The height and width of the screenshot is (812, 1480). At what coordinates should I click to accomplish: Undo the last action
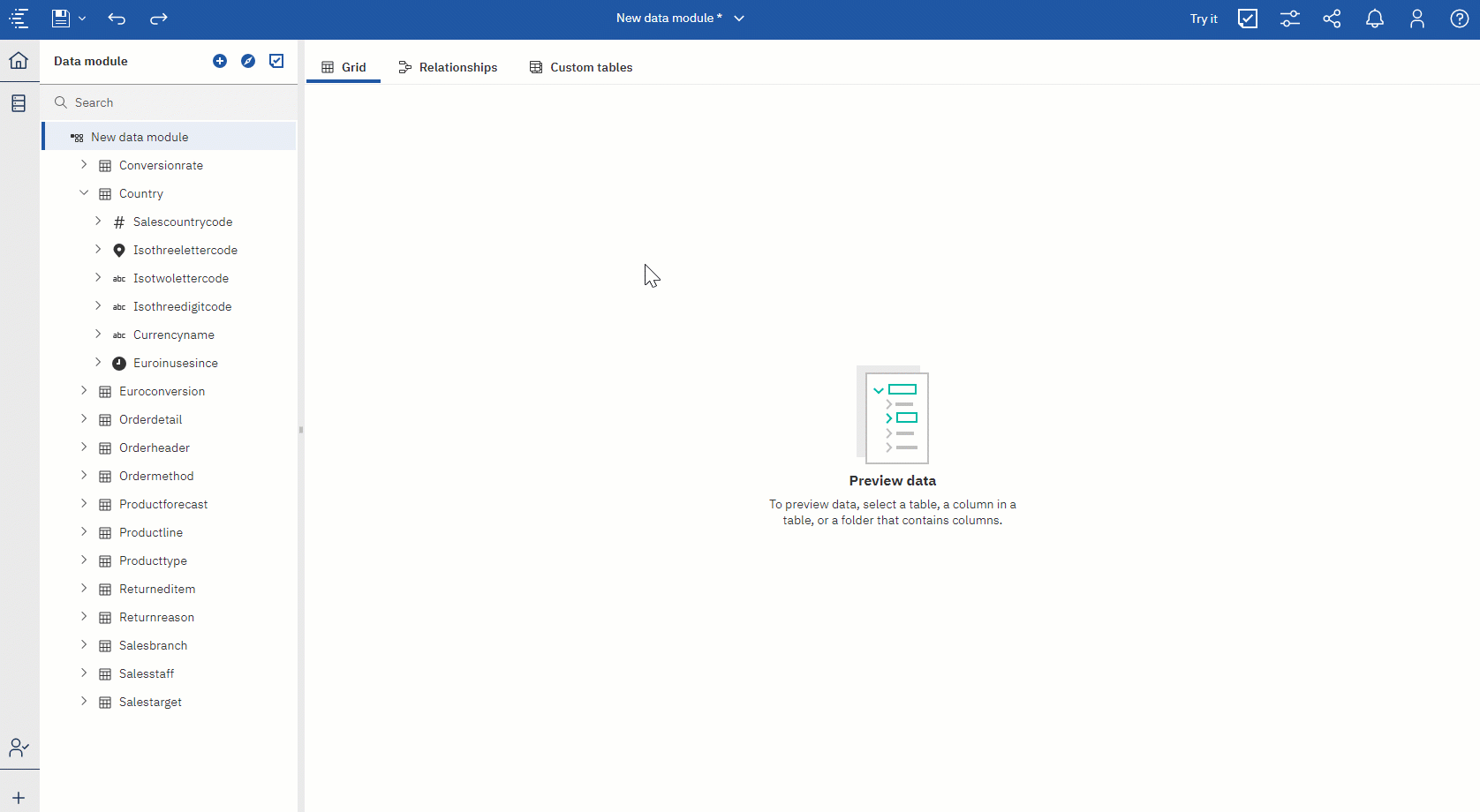(x=117, y=19)
